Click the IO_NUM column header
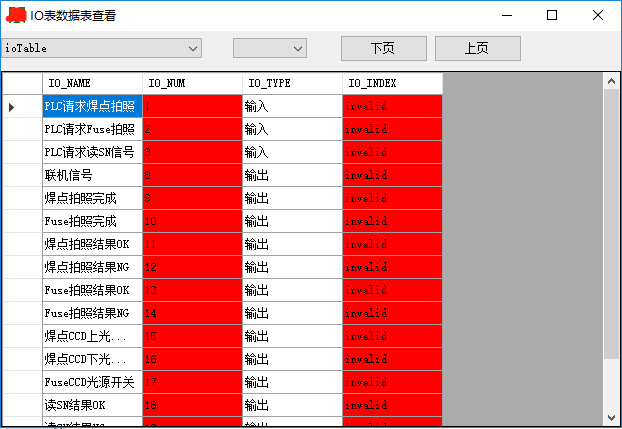The width and height of the screenshot is (622, 429). [x=192, y=83]
